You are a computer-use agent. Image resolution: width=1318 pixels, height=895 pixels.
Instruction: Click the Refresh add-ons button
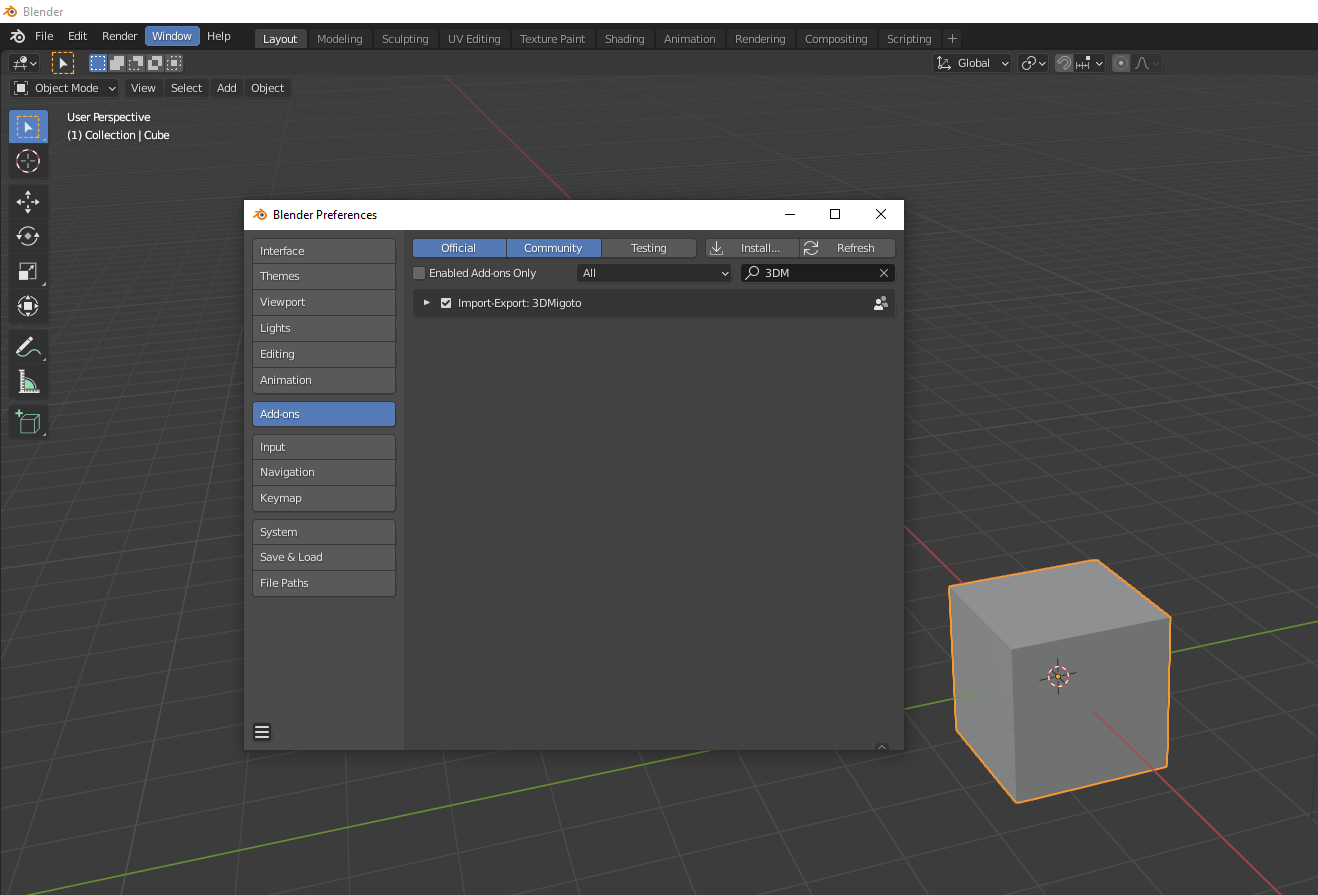848,248
